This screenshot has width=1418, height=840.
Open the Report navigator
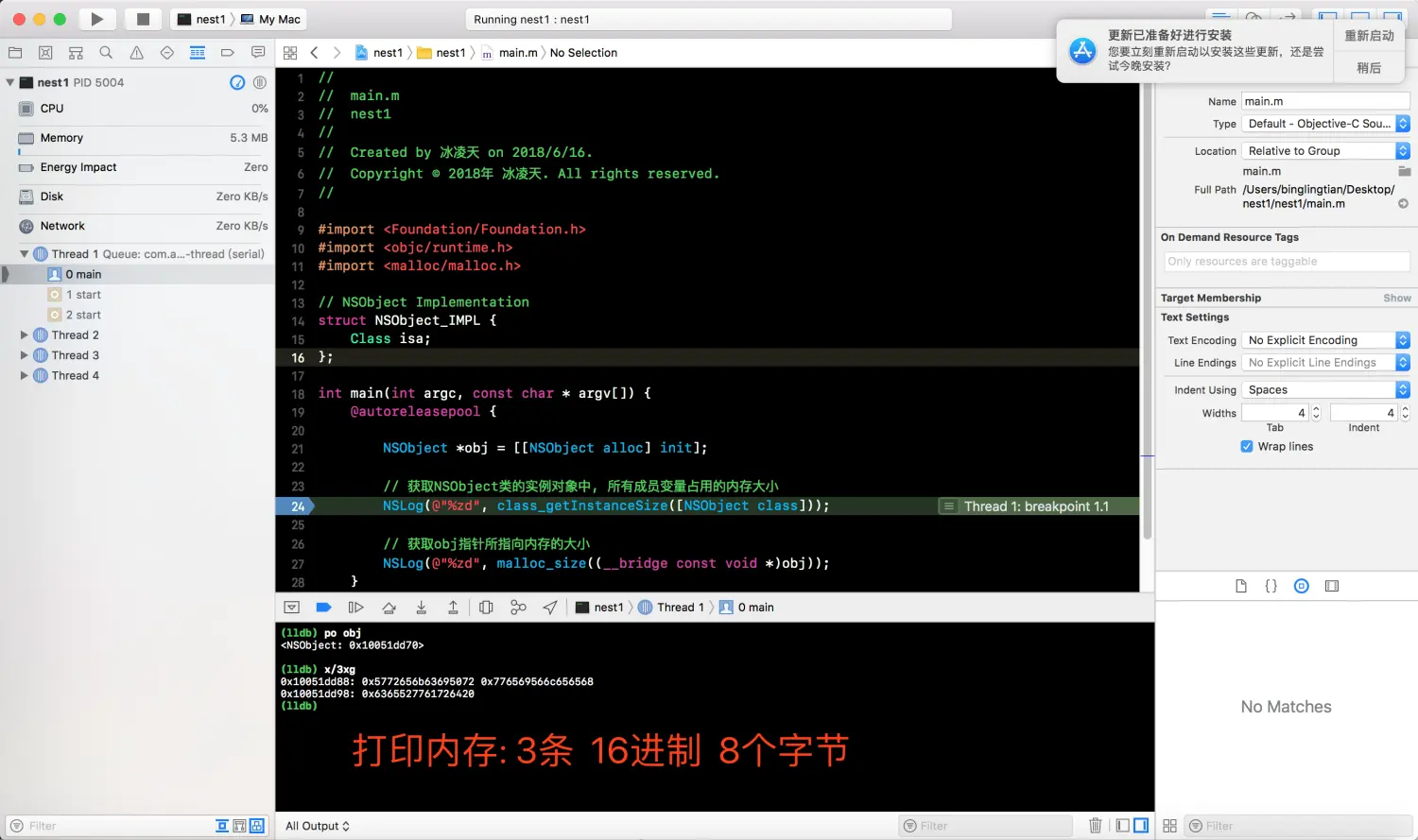(258, 53)
